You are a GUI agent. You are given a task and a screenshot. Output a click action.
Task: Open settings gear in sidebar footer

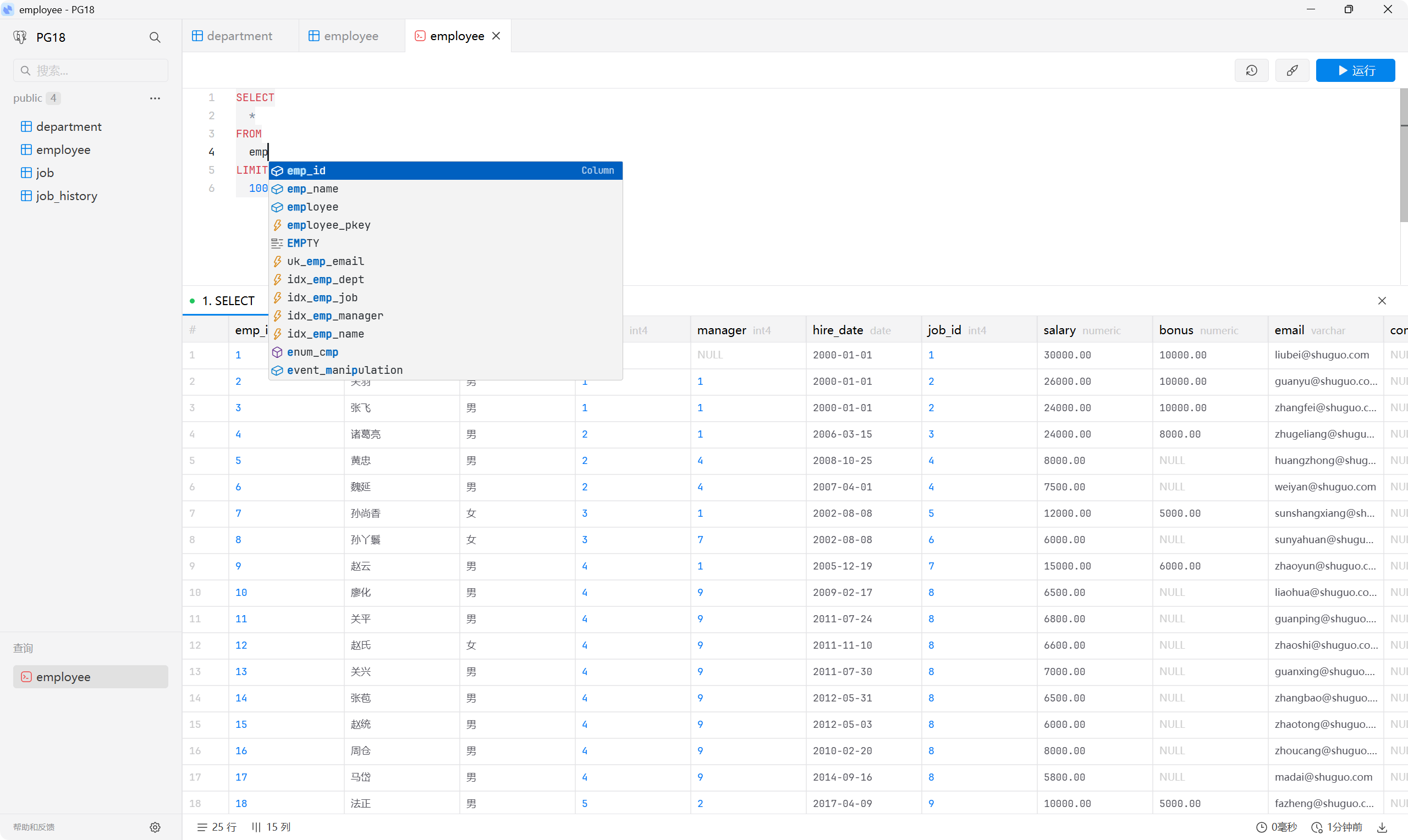155,827
